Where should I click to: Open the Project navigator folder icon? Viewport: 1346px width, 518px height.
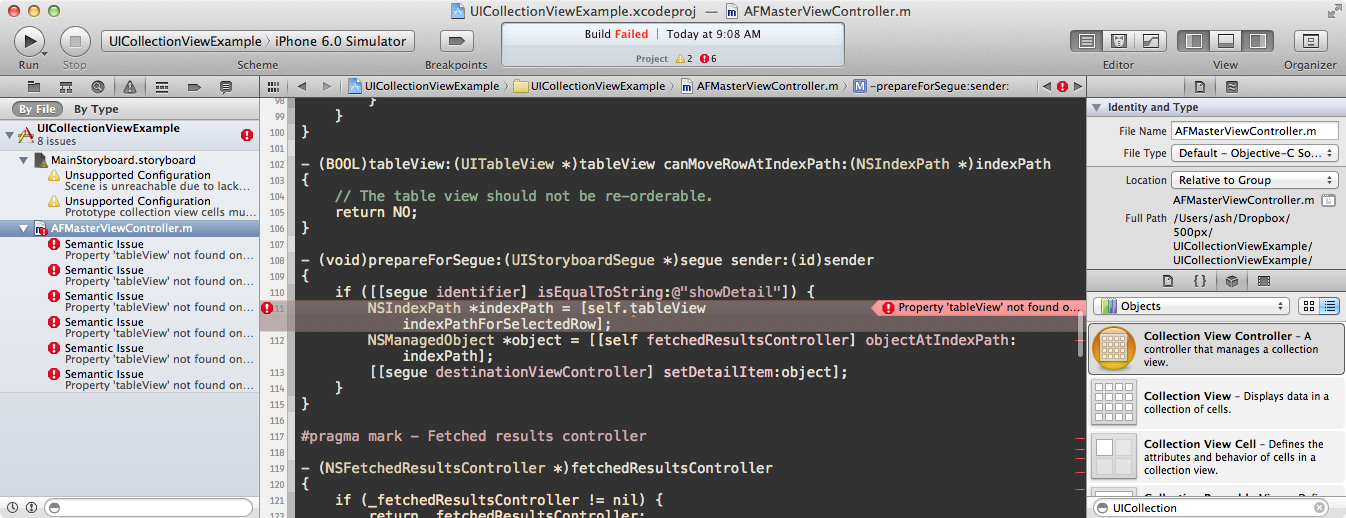[34, 87]
